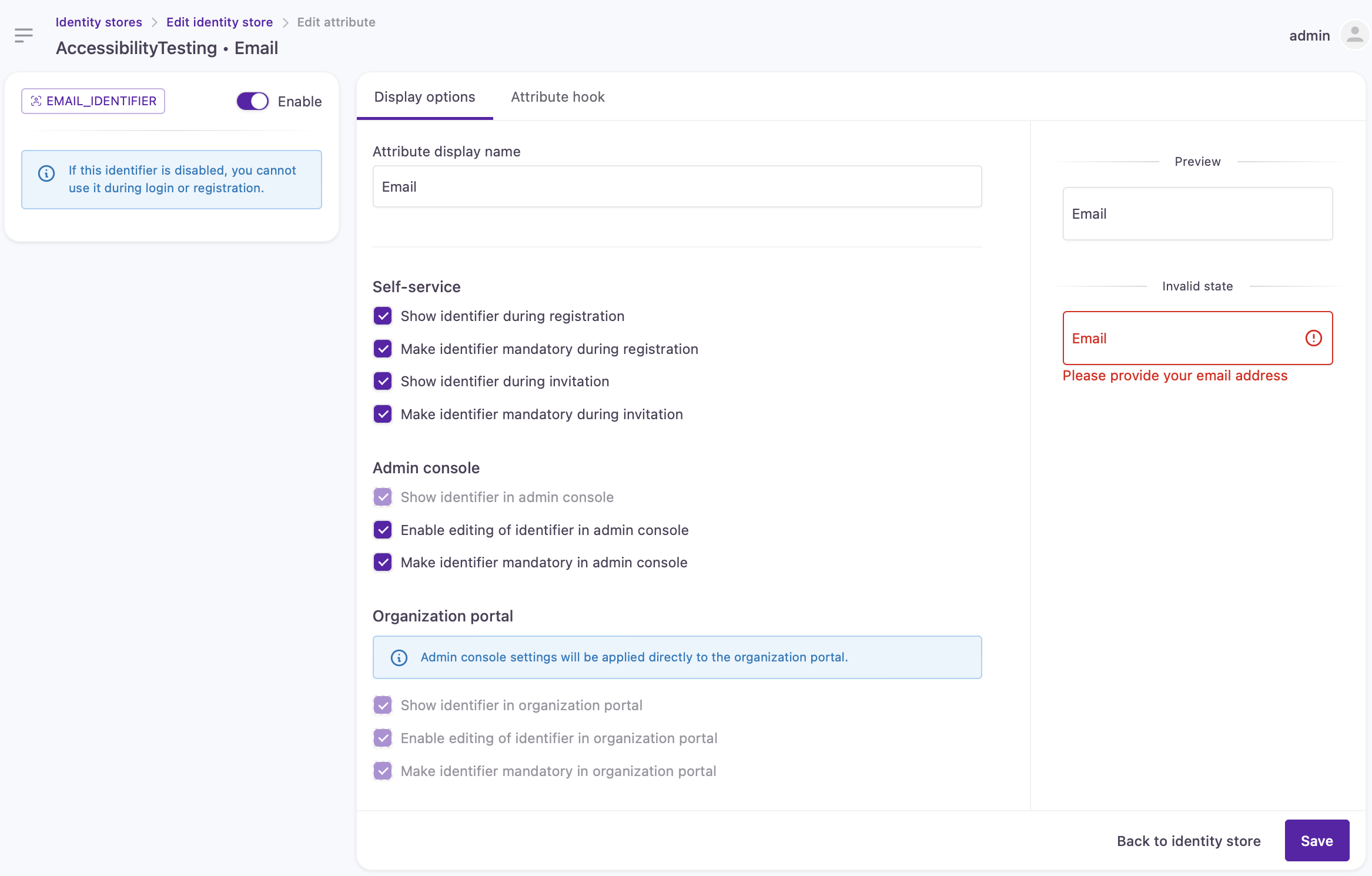This screenshot has width=1372, height=876.
Task: Uncheck Make identifier mandatory during invitation
Action: (x=383, y=414)
